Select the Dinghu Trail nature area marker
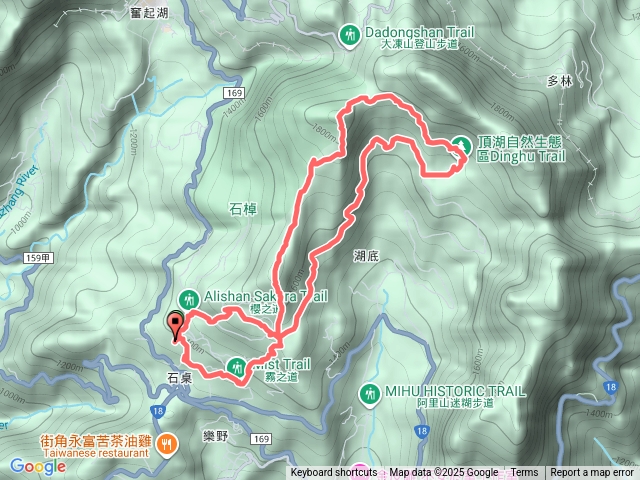 click(461, 146)
